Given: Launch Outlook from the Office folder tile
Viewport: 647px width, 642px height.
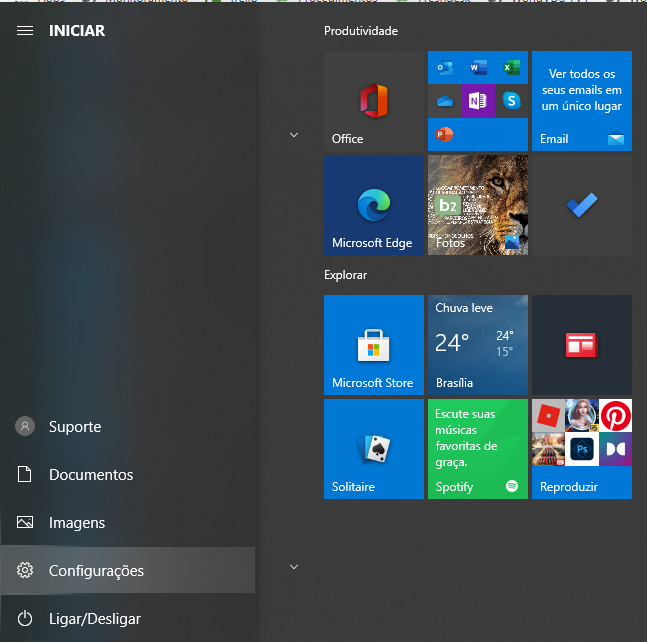Looking at the screenshot, I should coord(444,67).
